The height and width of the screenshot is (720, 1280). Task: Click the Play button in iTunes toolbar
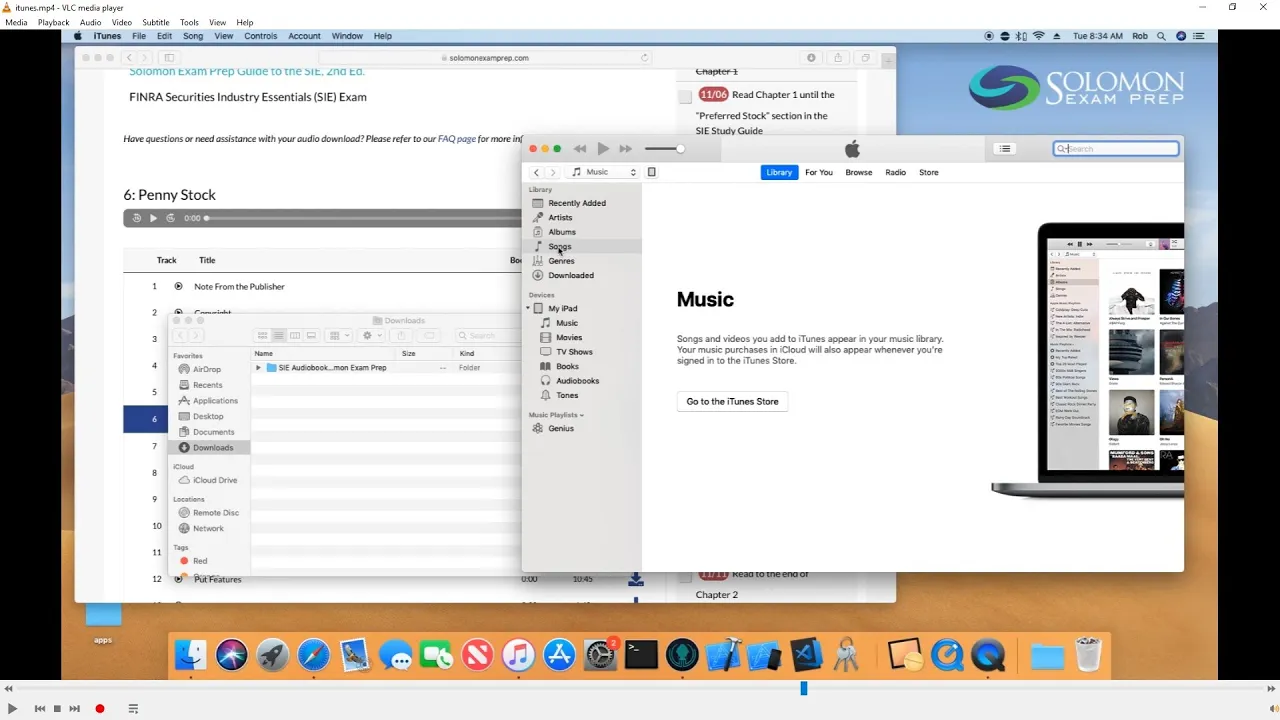coord(603,149)
